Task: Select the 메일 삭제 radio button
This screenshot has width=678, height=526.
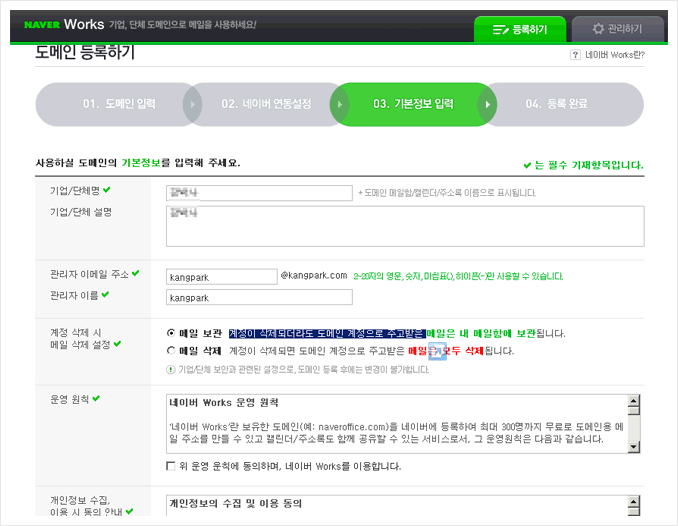Action: [x=171, y=350]
